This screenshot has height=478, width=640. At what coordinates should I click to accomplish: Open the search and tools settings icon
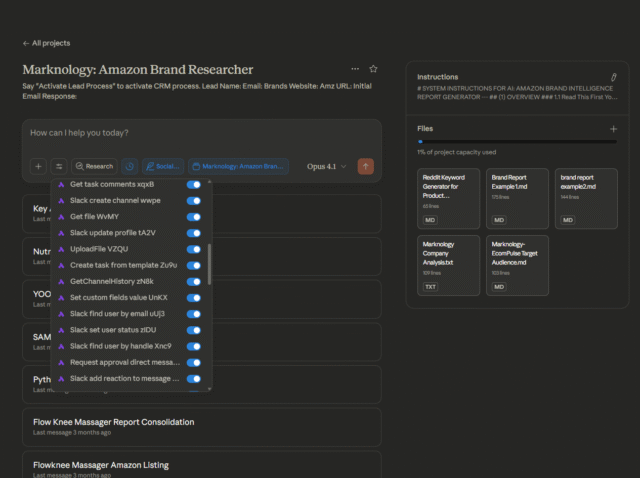coord(60,167)
